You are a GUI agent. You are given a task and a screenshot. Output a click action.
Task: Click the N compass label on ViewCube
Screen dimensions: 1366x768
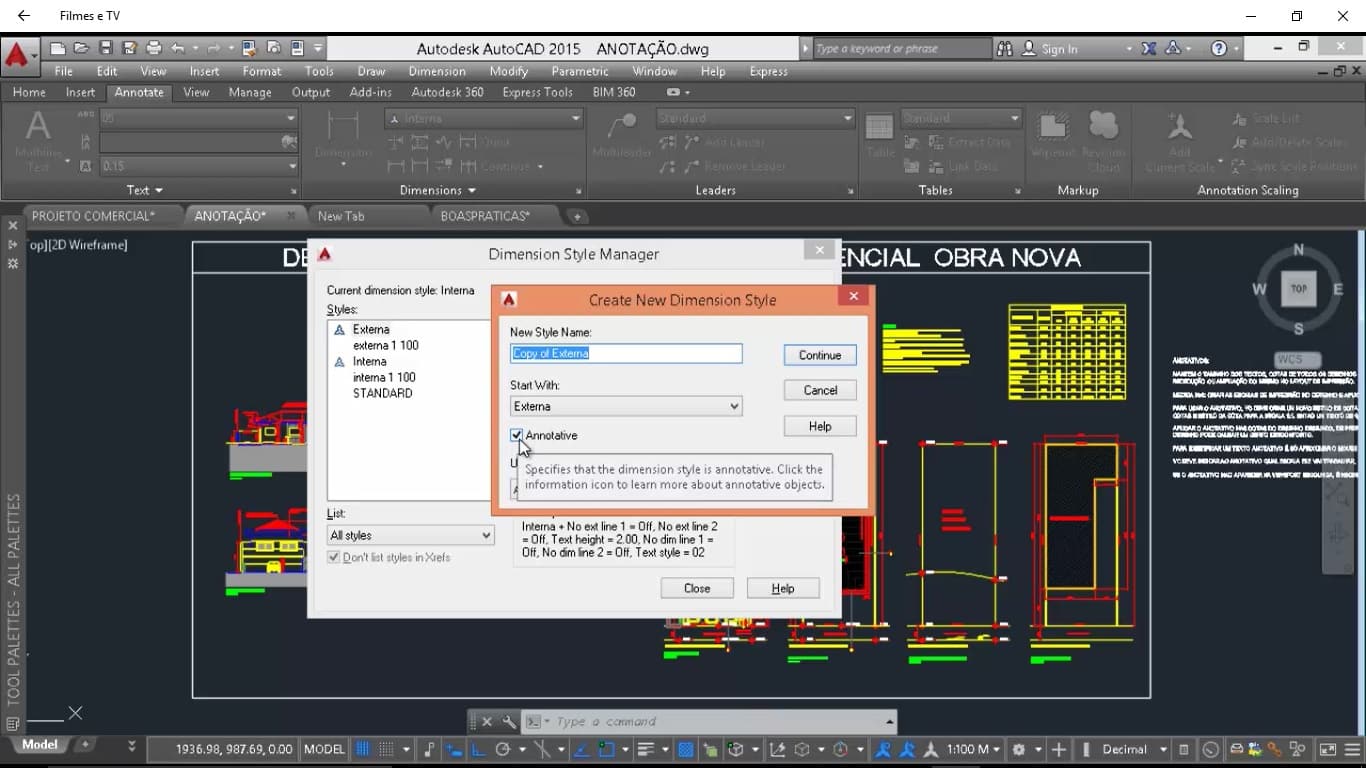[1299, 250]
